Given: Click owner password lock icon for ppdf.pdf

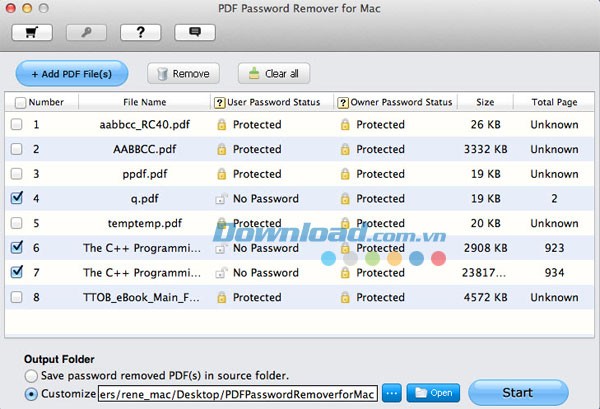Looking at the screenshot, I should (345, 174).
